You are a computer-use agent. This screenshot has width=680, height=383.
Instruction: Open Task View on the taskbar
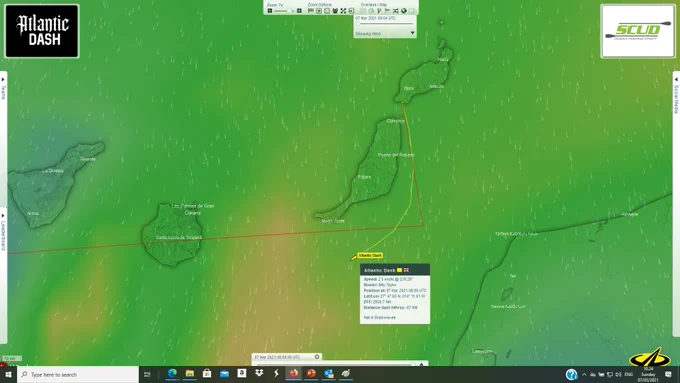(147, 374)
